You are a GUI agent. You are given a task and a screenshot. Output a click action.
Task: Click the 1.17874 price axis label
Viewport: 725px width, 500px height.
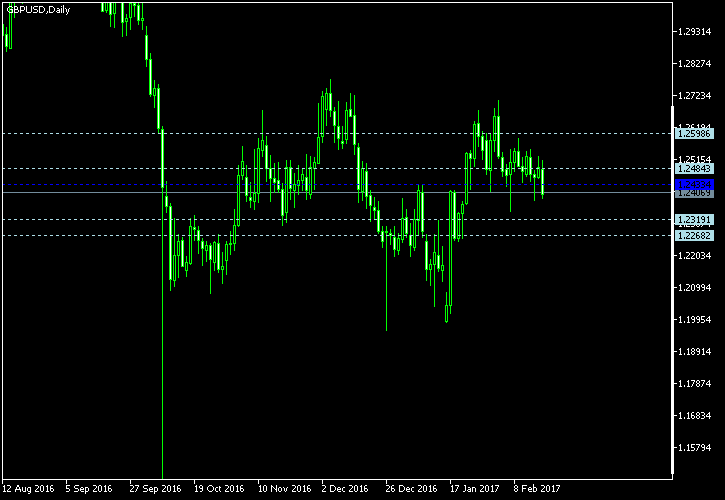pyautogui.click(x=694, y=383)
